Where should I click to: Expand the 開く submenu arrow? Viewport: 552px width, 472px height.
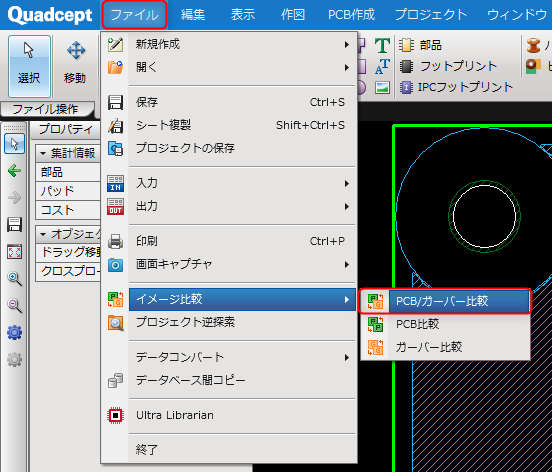click(x=347, y=67)
